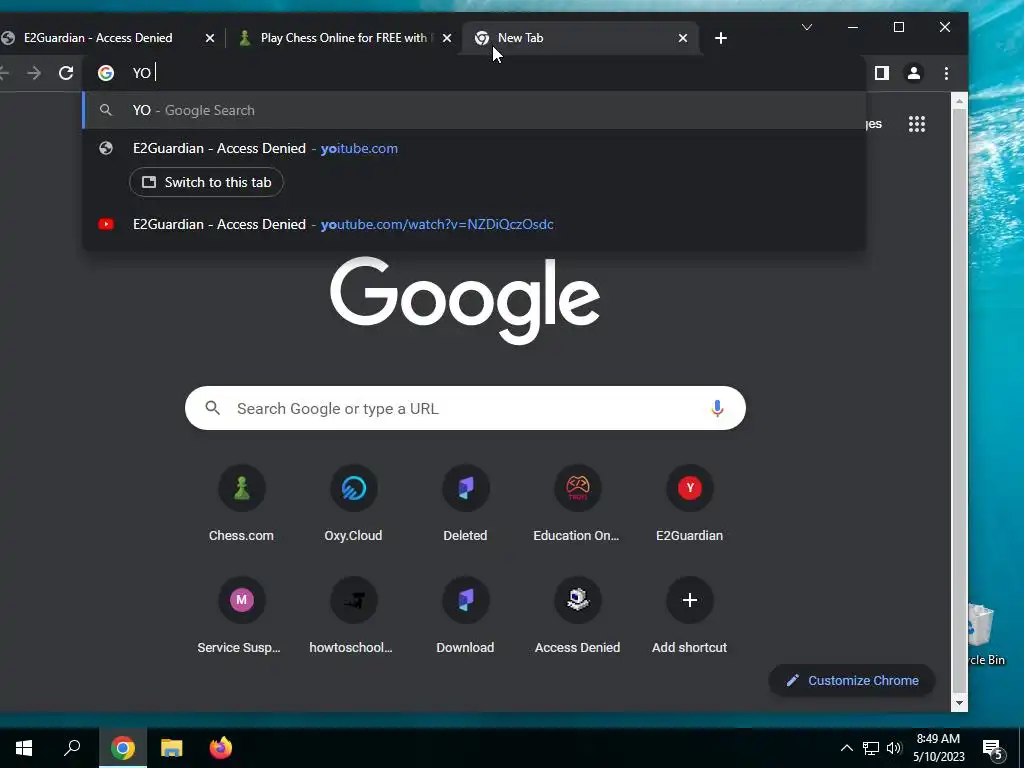
Task: Open the Deleted shortcut
Action: pos(465,504)
